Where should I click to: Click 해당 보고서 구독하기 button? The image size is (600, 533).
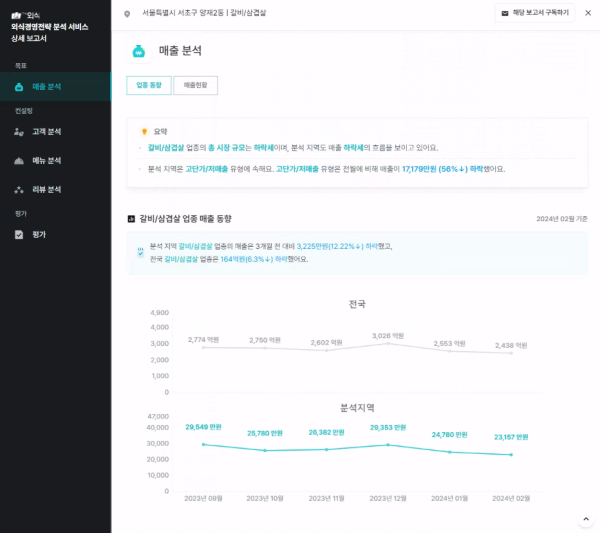(x=535, y=13)
